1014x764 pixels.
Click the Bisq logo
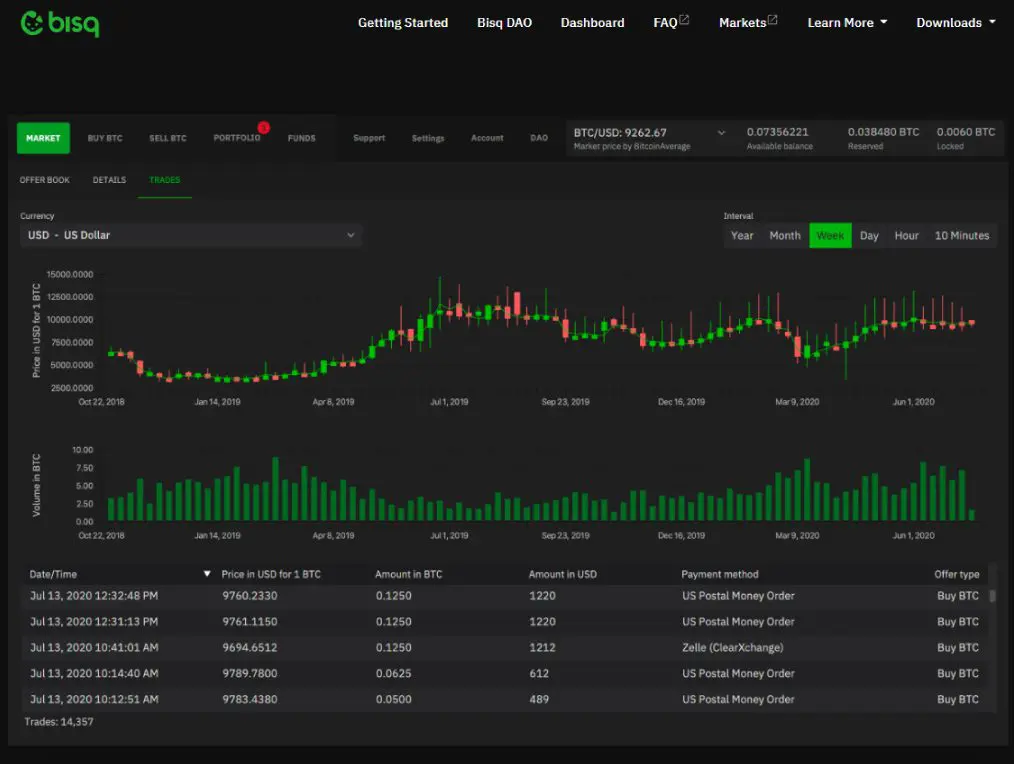[60, 23]
